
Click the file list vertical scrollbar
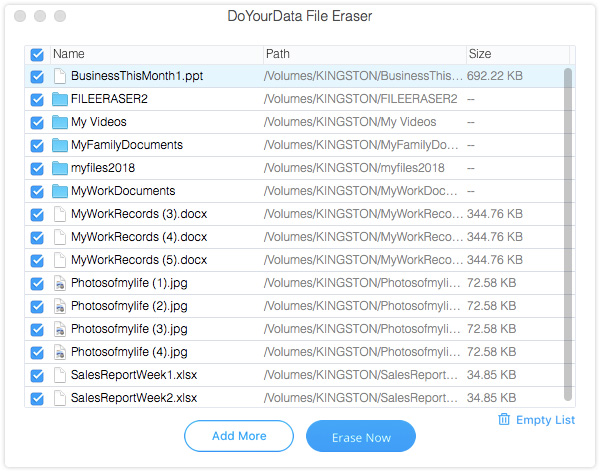[x=568, y=234]
